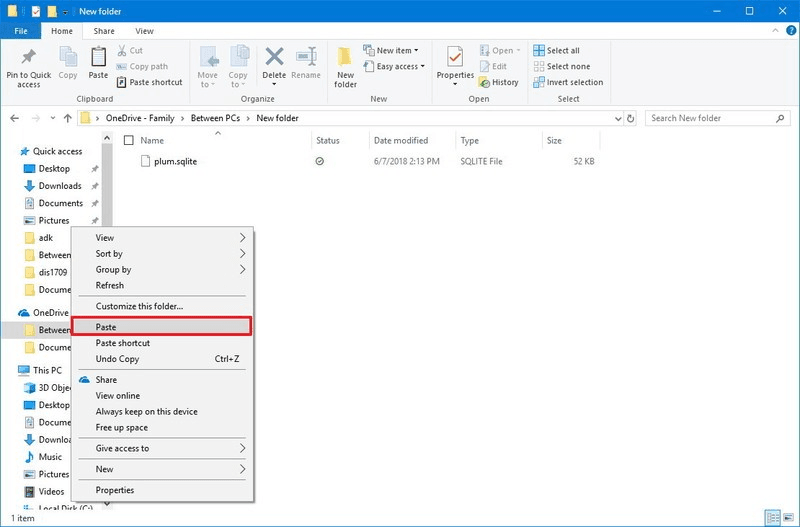Open the New item dropdown

[x=397, y=50]
